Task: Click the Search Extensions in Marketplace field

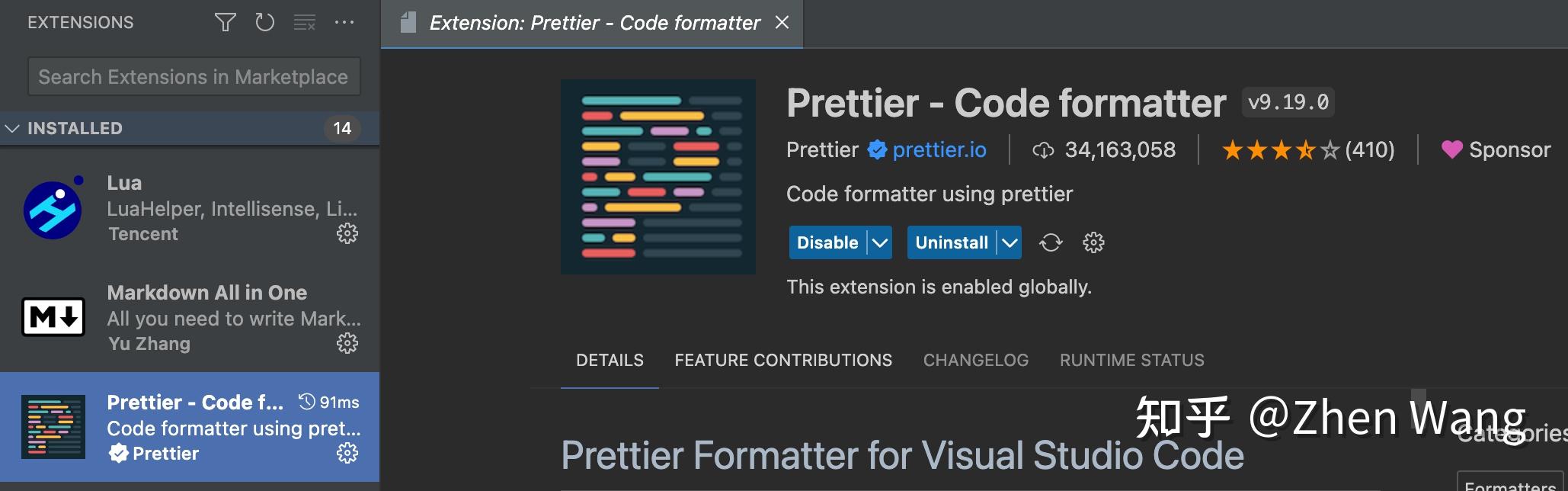Action: [194, 76]
